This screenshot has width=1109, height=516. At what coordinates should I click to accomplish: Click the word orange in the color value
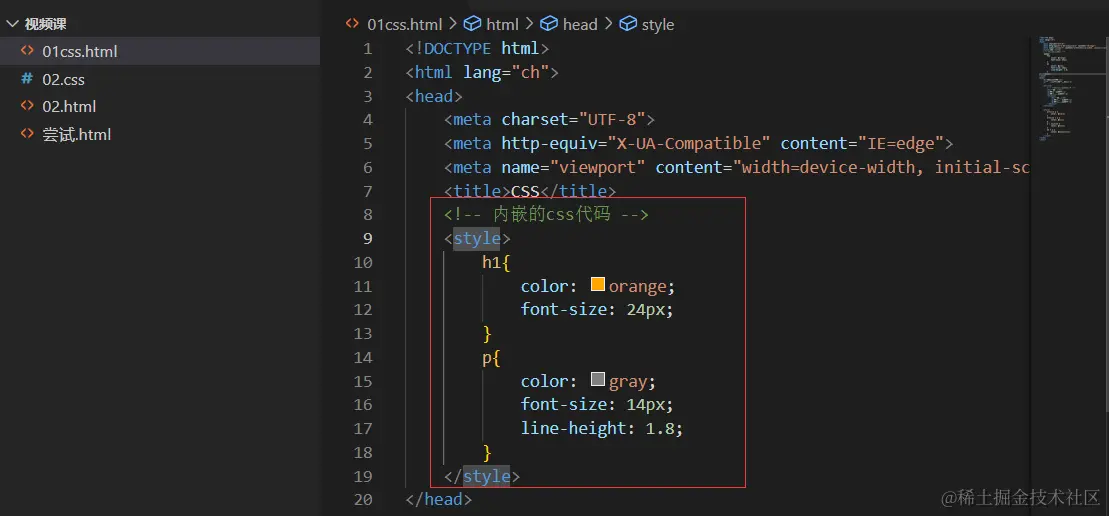tap(637, 286)
